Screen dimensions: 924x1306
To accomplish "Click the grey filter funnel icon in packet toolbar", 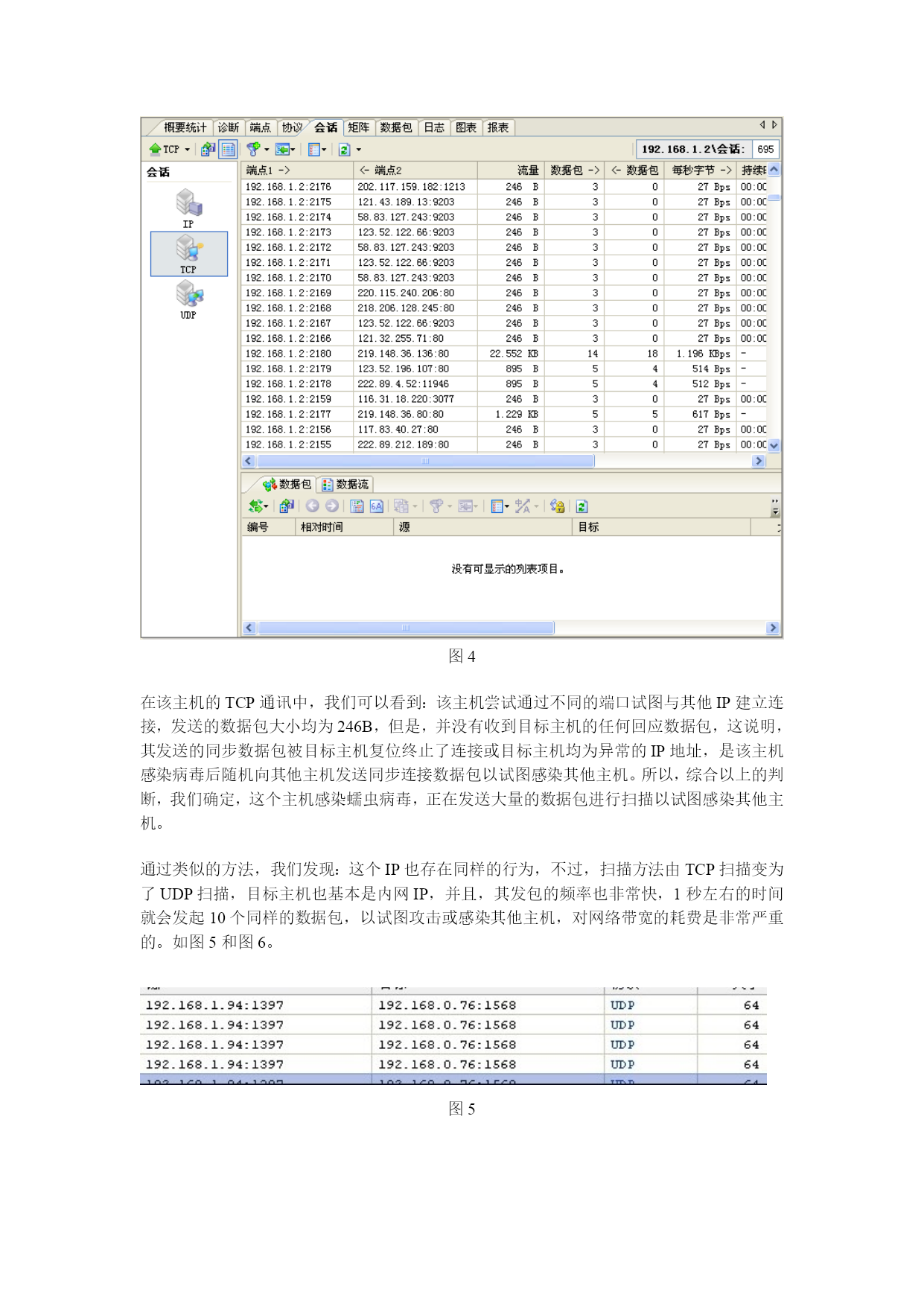I will [x=437, y=506].
